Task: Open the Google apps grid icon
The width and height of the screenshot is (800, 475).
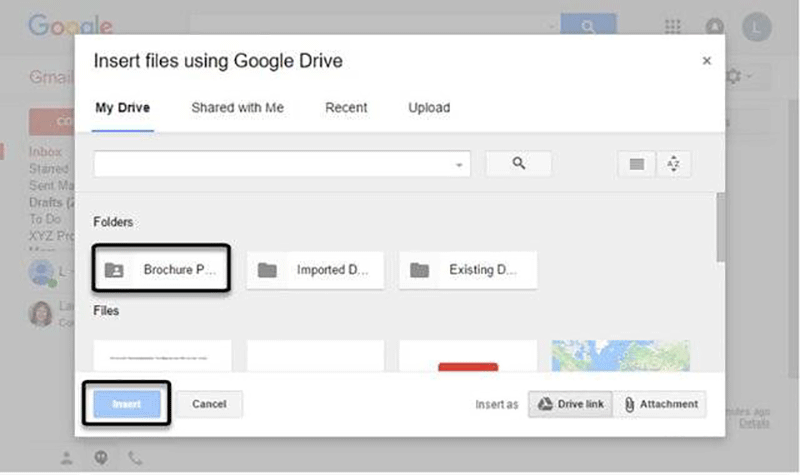Action: [673, 27]
